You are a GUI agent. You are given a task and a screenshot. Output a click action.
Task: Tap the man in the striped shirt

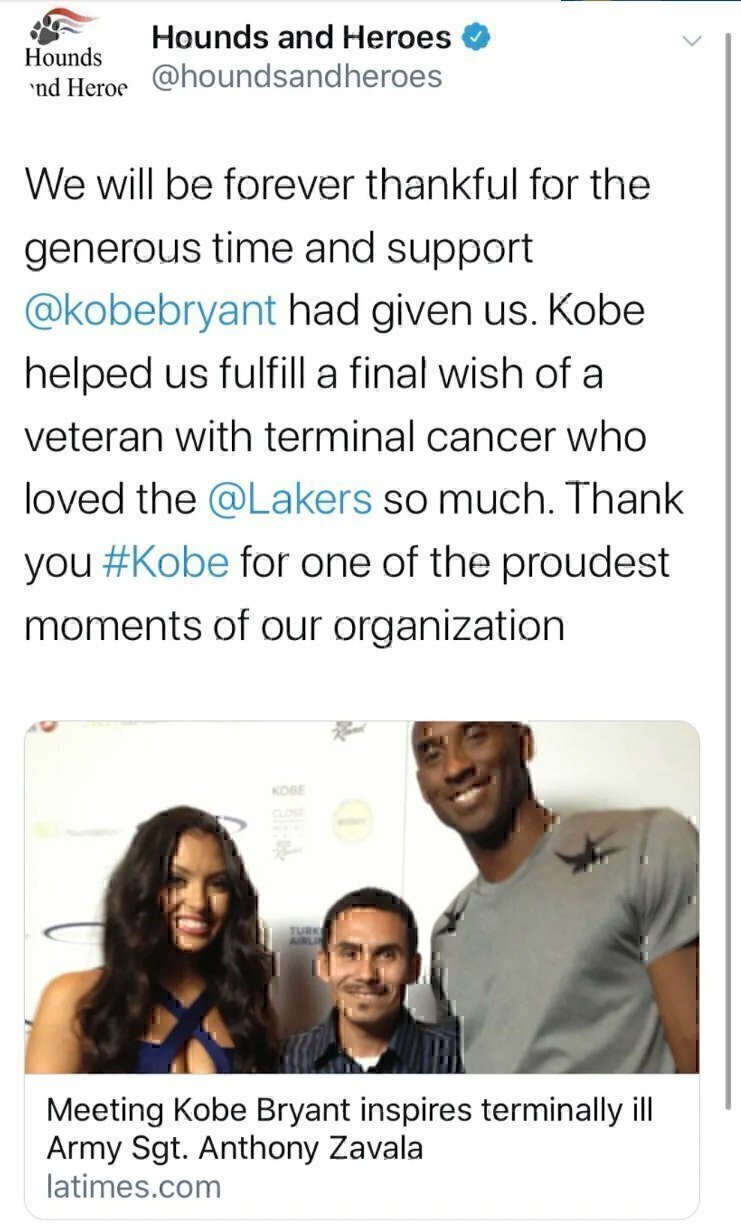click(x=372, y=990)
